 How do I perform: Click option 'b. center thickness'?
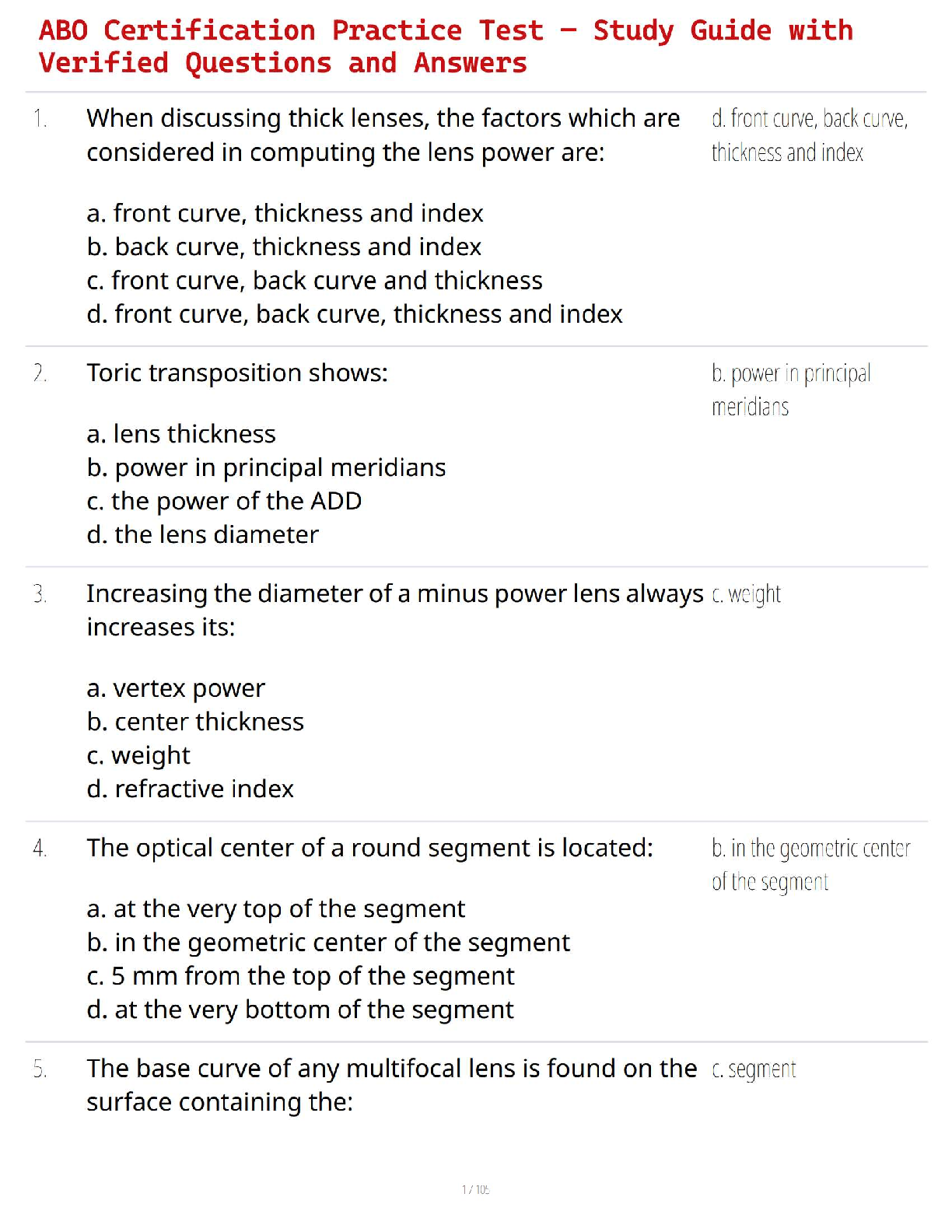[195, 722]
